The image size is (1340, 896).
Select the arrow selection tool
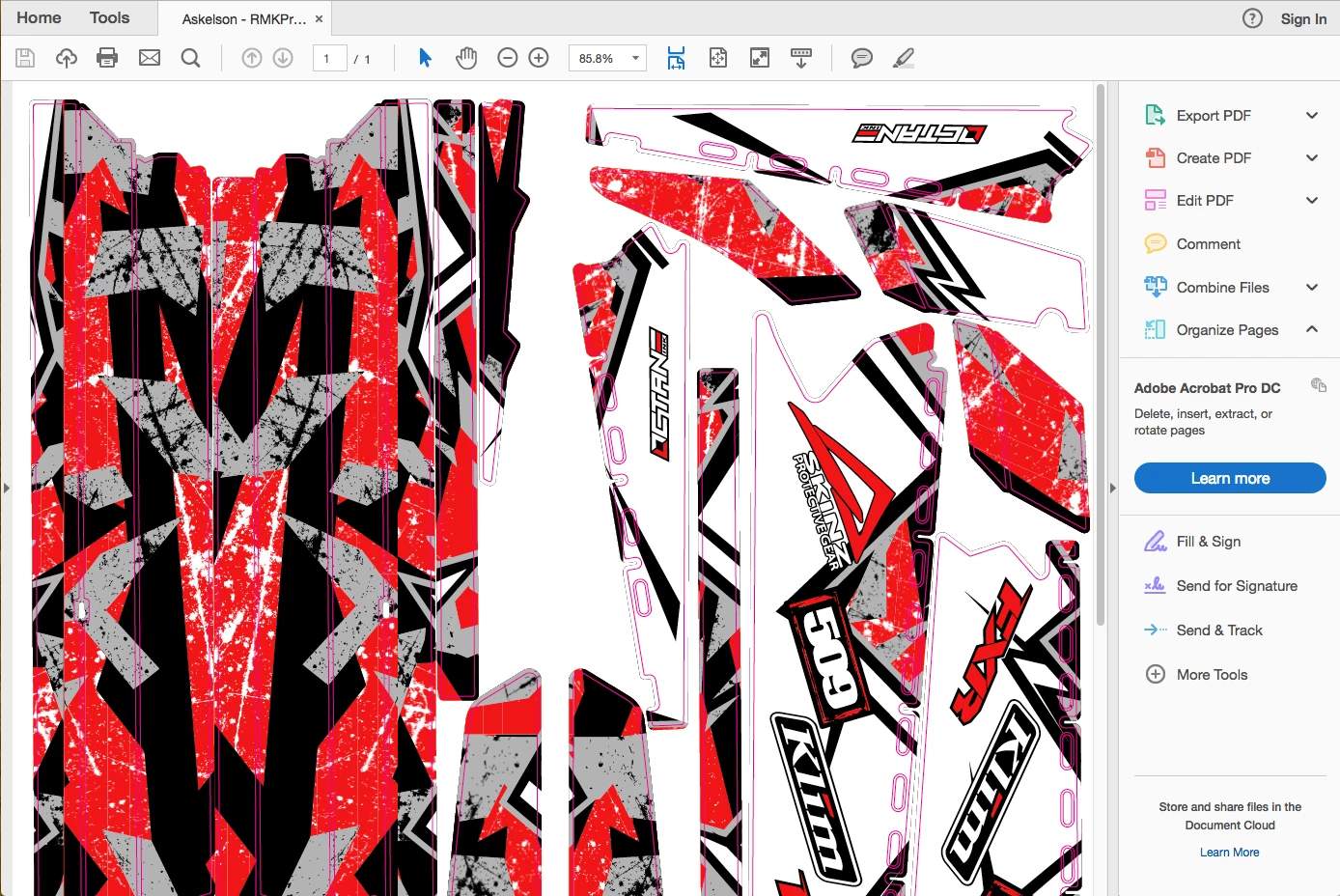point(425,58)
